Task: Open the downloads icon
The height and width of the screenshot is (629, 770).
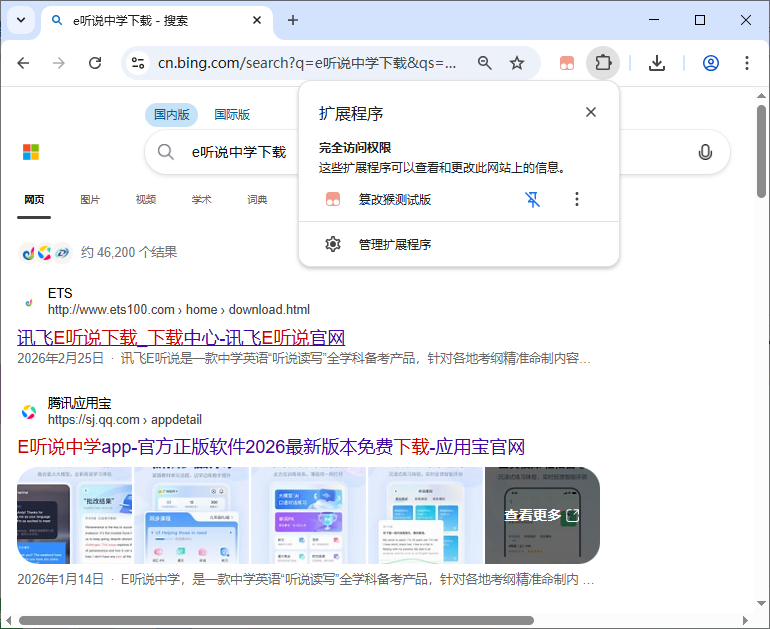Action: pyautogui.click(x=657, y=63)
